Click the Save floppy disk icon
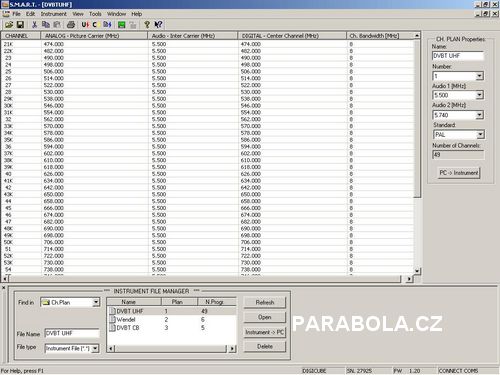 tap(20, 25)
